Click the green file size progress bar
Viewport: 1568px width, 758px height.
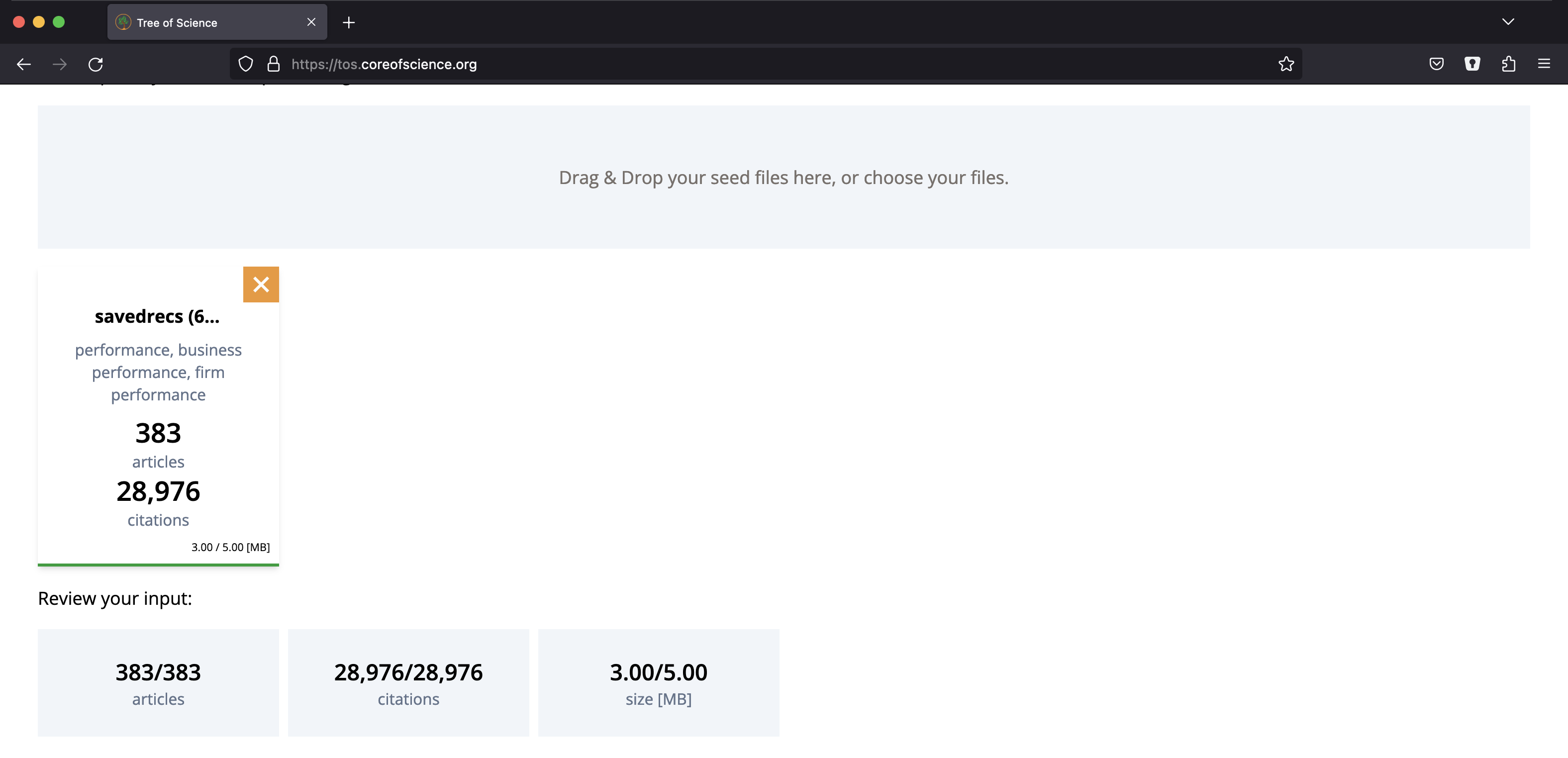click(158, 565)
